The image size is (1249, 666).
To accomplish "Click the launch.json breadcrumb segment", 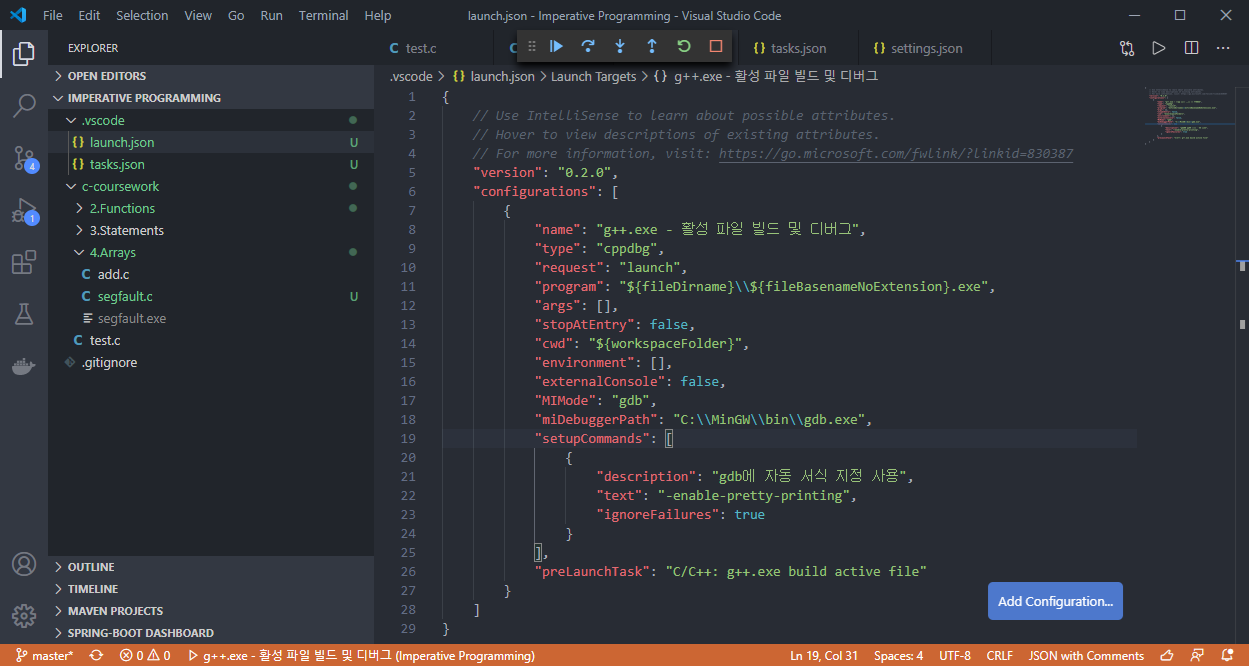I will (494, 76).
